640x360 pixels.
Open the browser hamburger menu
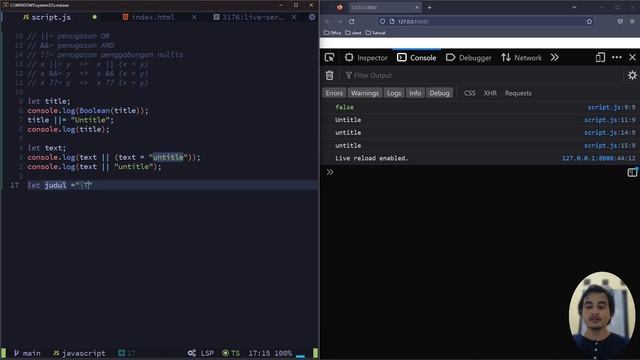(x=632, y=21)
